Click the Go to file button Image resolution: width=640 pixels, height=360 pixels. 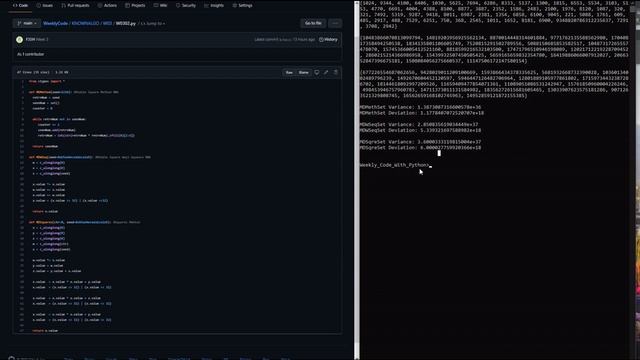313,23
